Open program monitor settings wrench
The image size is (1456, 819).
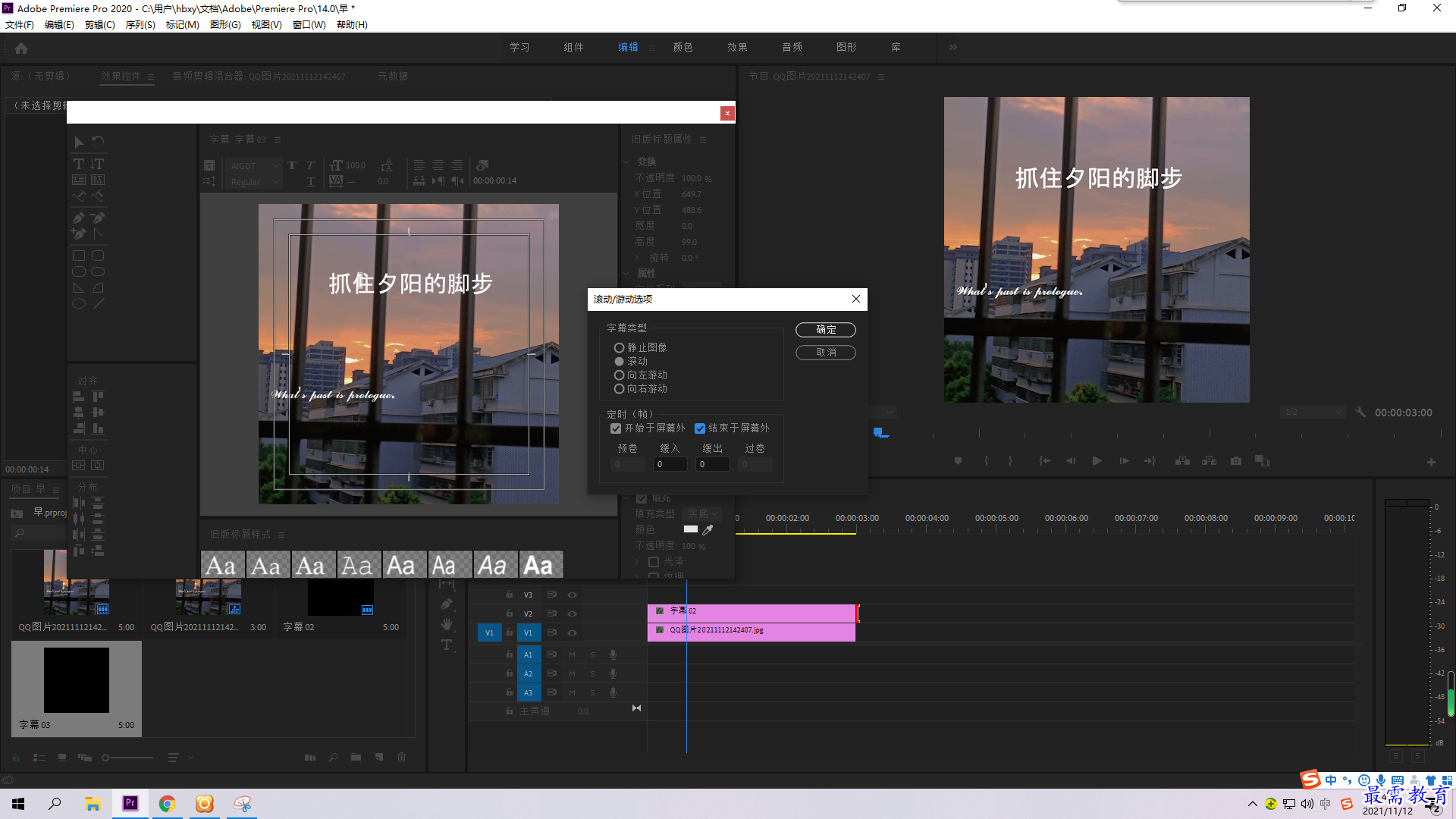click(x=1360, y=413)
